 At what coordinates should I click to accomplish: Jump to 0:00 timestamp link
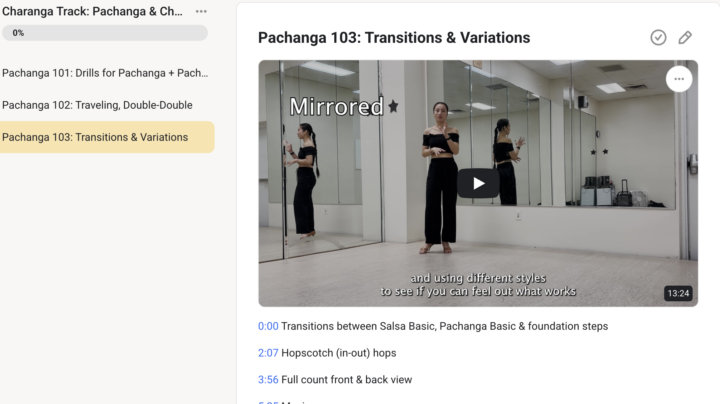[x=268, y=326]
